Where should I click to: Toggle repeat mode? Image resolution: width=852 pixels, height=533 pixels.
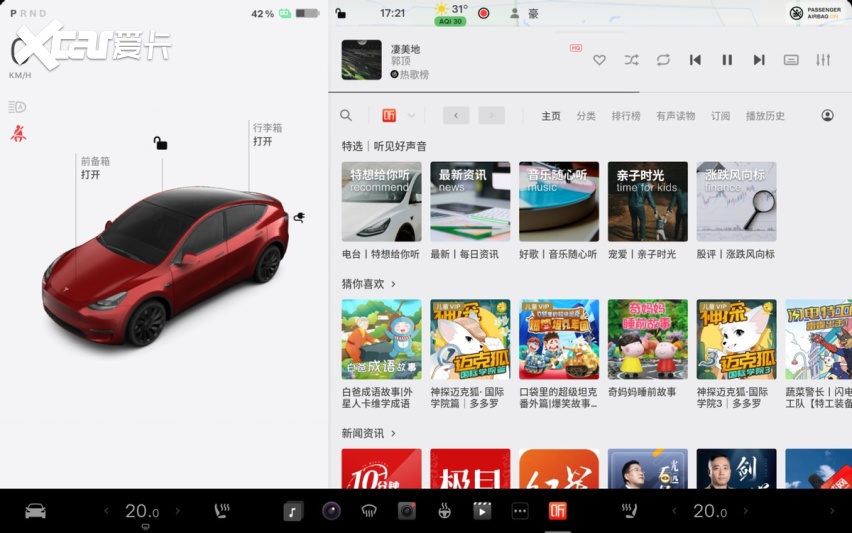(663, 60)
